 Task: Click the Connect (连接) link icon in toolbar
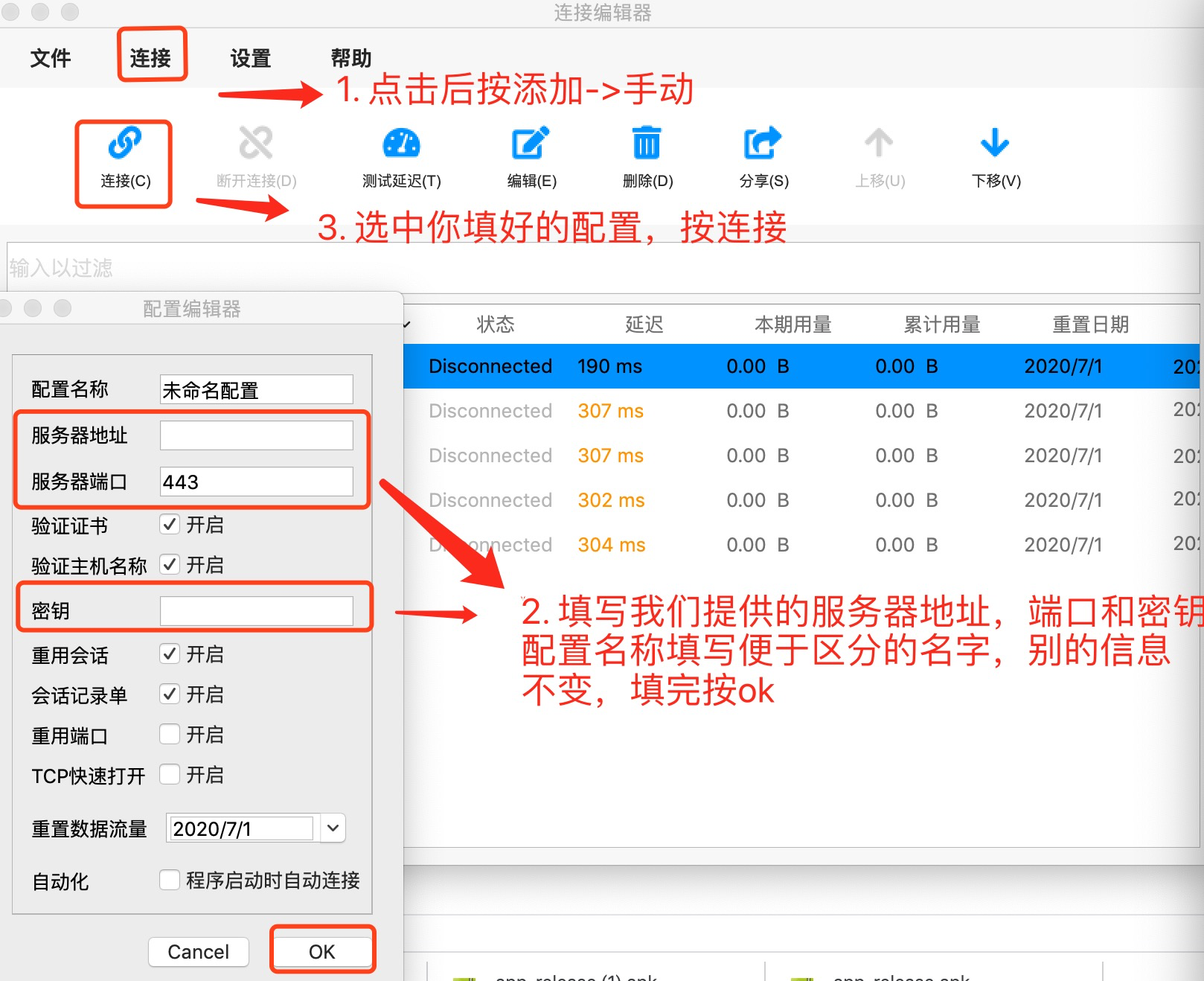point(124,144)
